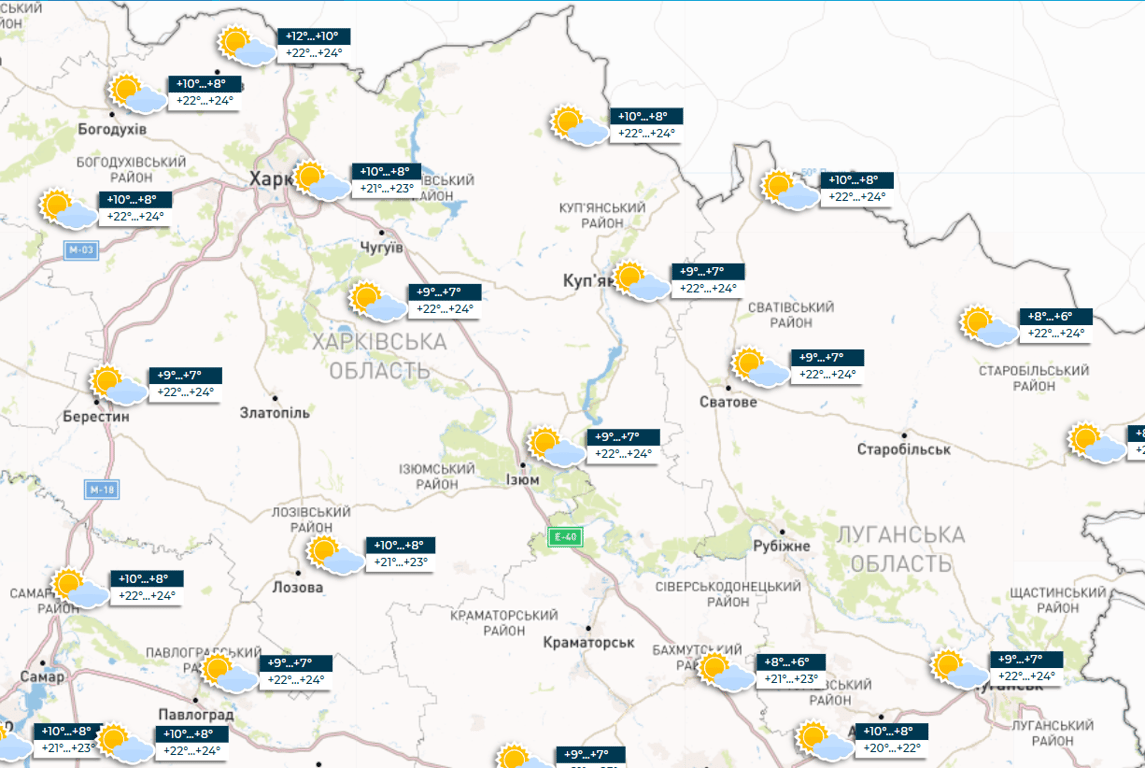The width and height of the screenshot is (1145, 768).
Task: Click the green E-40 route marker
Action: [565, 538]
